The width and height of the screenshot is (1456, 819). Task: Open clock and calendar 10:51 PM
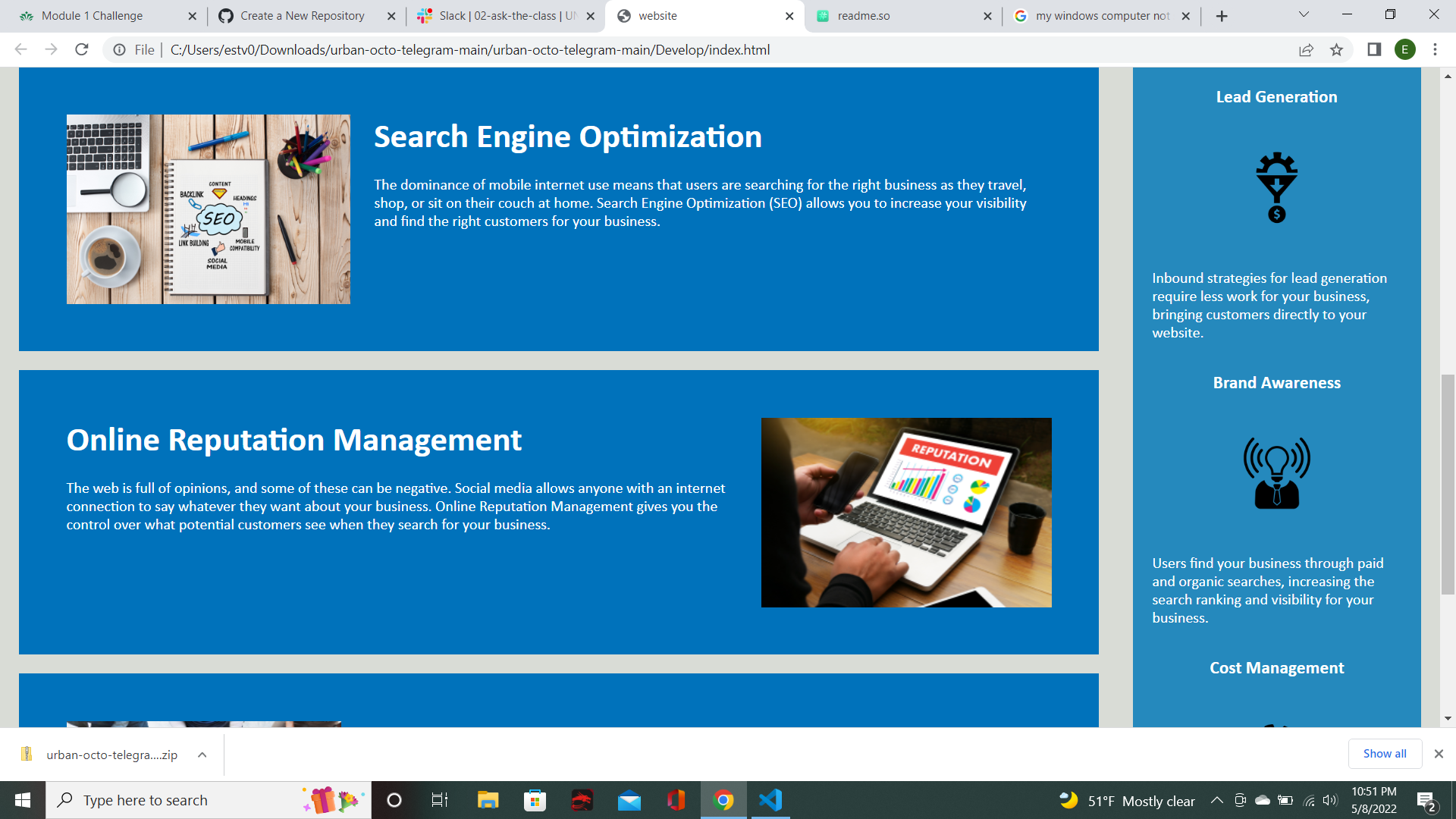pyautogui.click(x=1373, y=800)
